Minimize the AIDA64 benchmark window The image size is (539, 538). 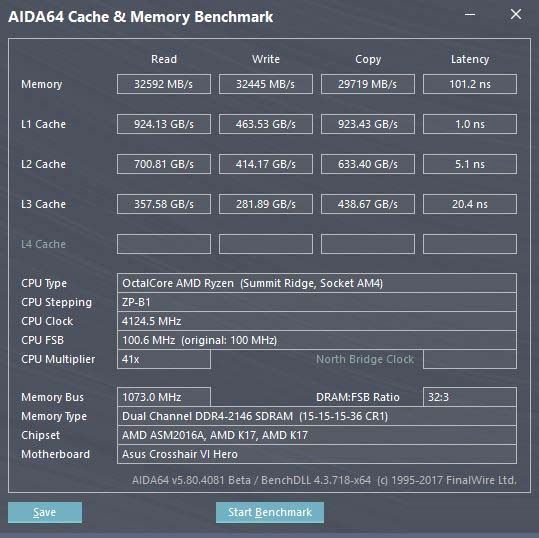coord(470,14)
